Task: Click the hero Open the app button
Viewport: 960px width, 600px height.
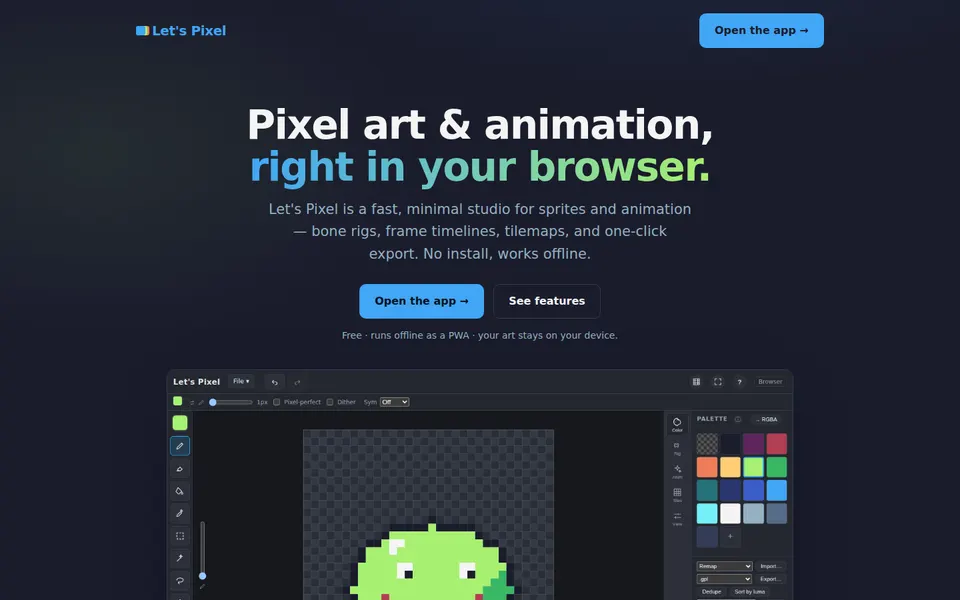Action: (421, 301)
